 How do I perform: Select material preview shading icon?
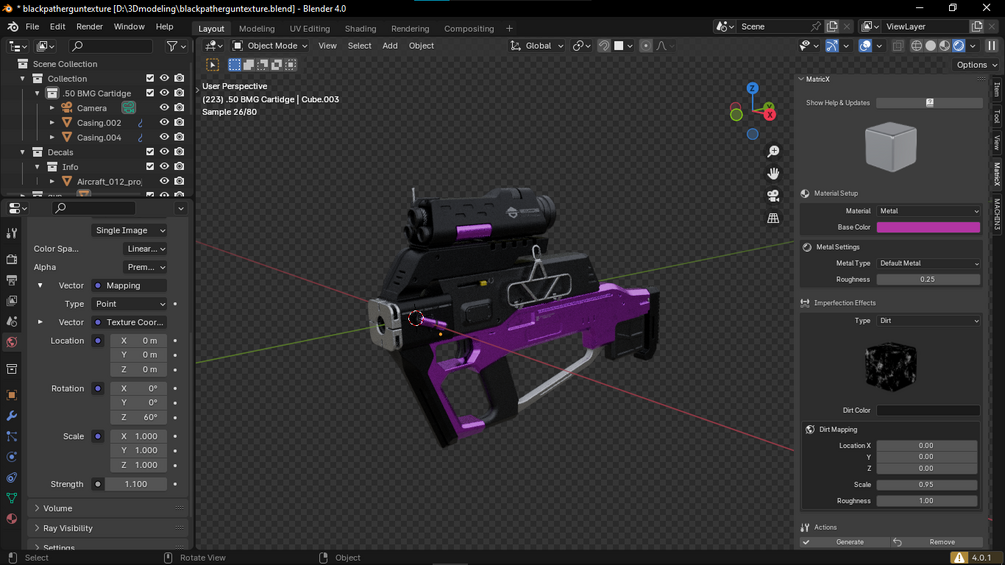[x=945, y=45]
